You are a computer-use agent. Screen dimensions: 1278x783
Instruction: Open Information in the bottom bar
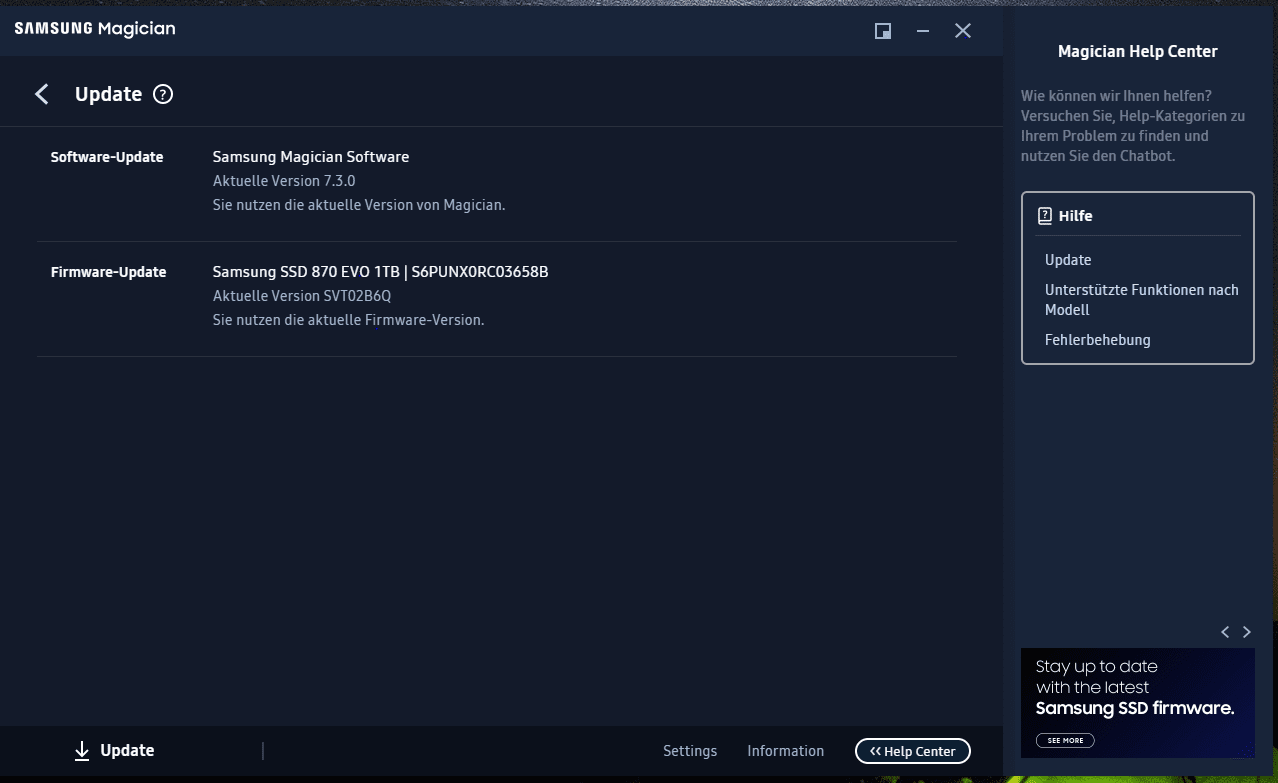tap(786, 751)
